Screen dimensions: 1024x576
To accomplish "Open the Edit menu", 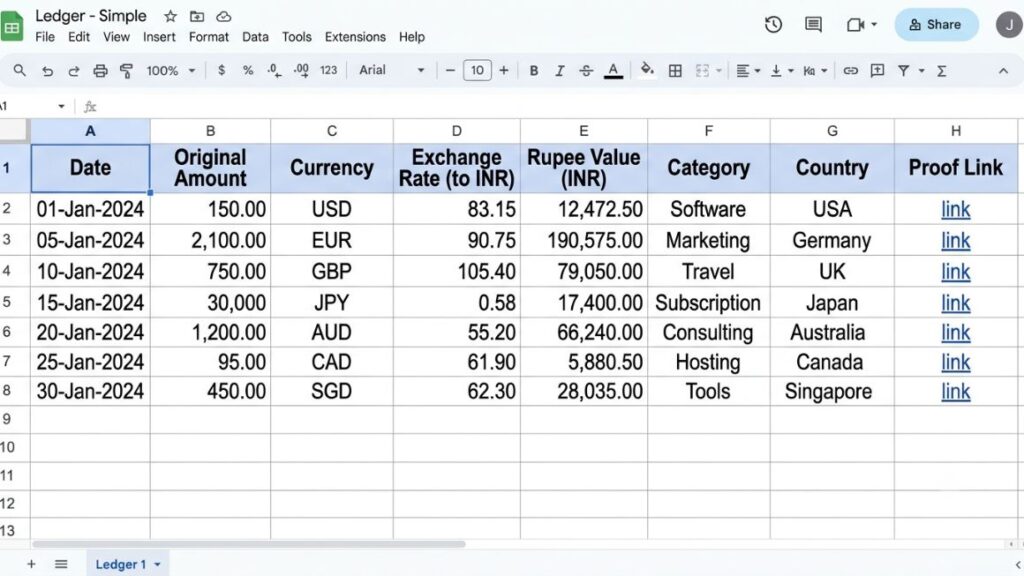I will point(79,37).
